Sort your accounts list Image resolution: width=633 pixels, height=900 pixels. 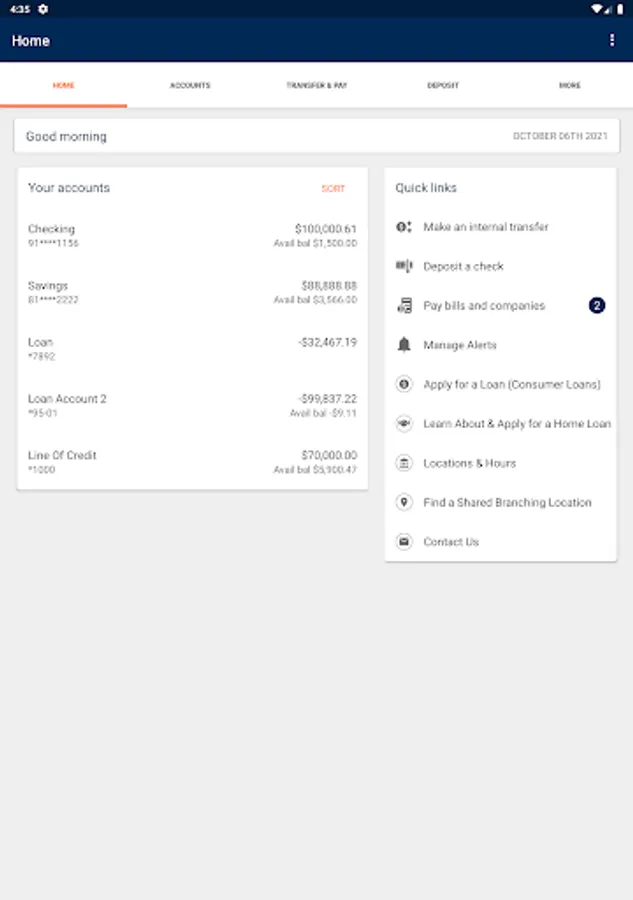point(333,189)
